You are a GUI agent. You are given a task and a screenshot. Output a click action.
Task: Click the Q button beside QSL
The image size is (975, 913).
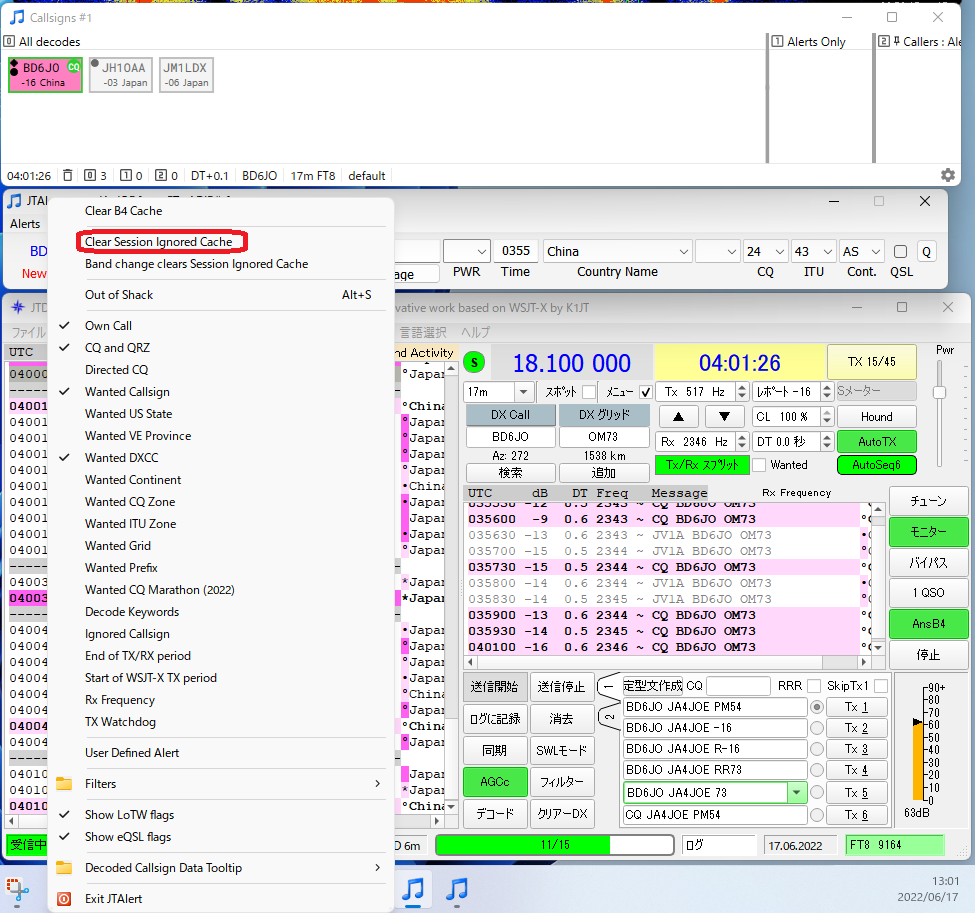926,251
